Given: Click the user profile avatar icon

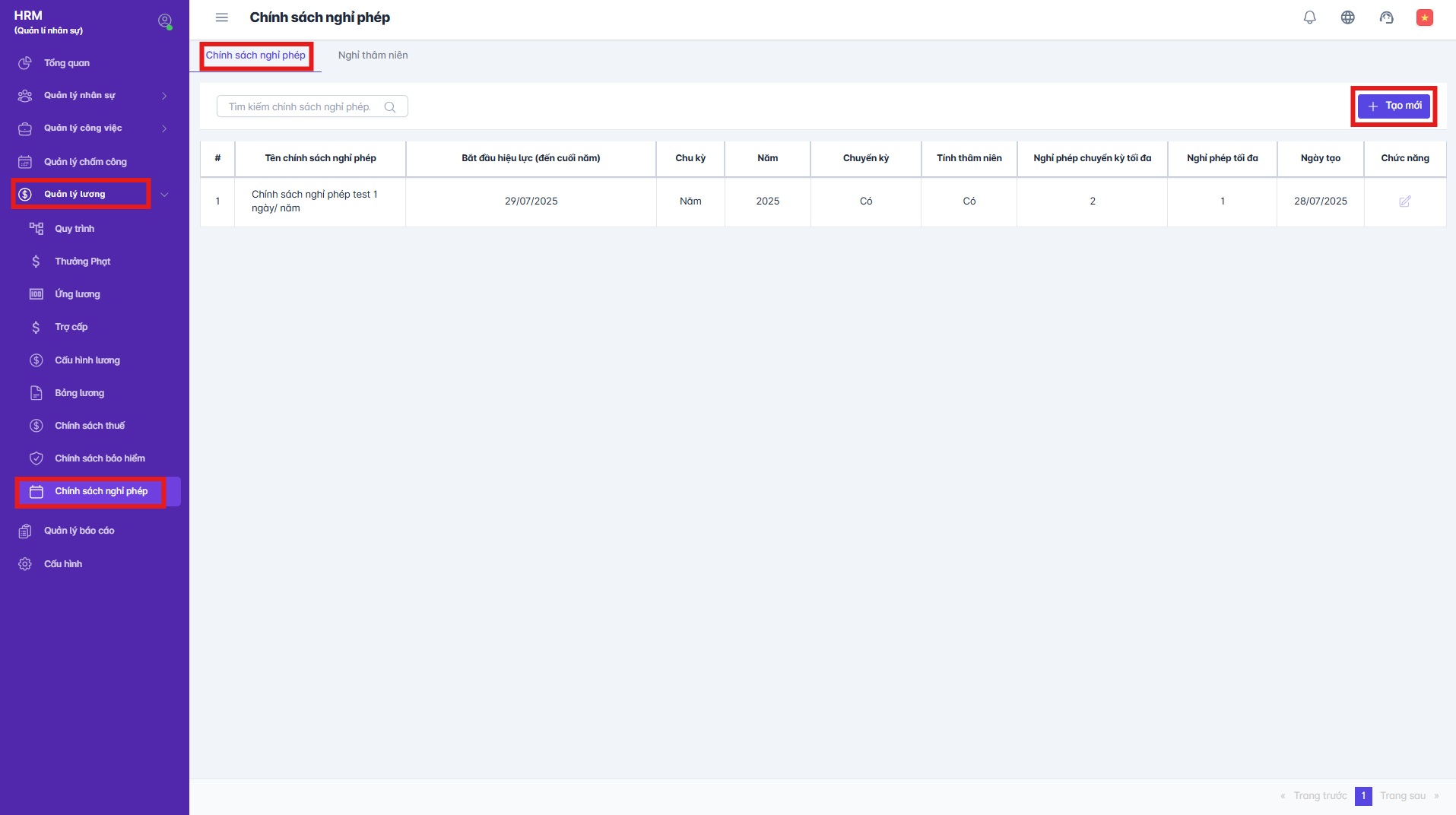Looking at the screenshot, I should point(164,21).
